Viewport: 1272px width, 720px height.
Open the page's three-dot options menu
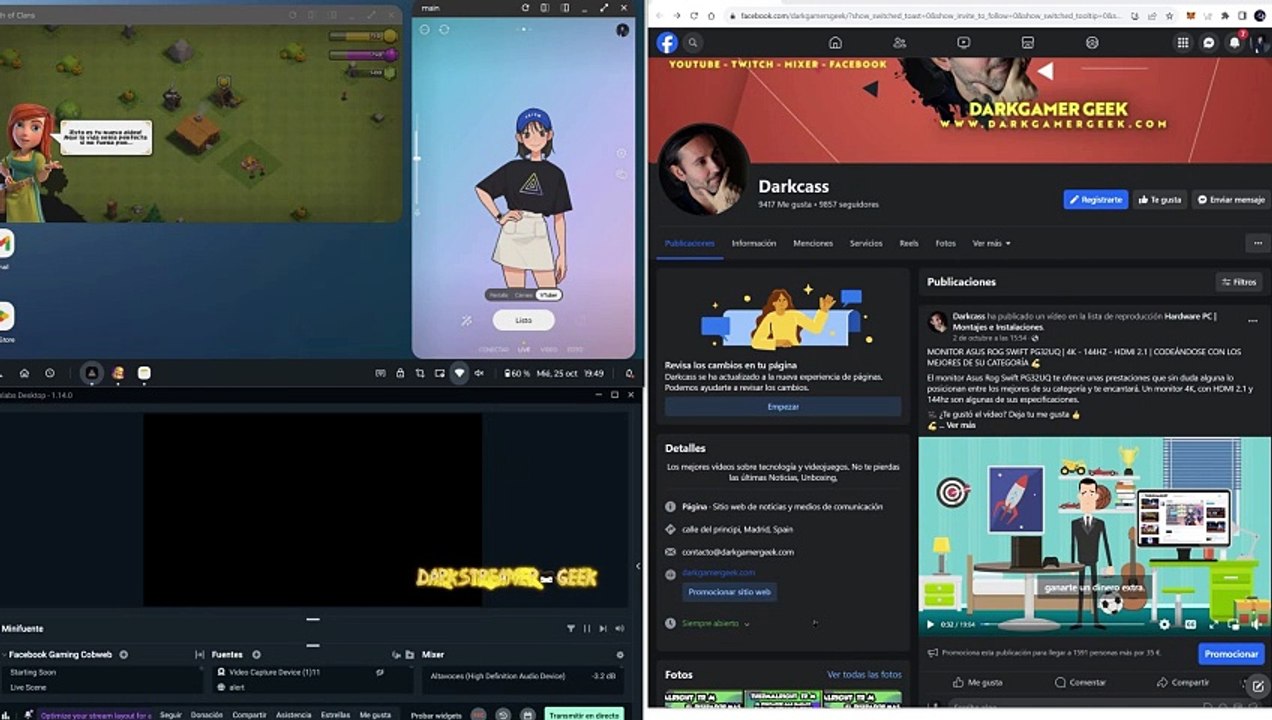tap(1258, 243)
